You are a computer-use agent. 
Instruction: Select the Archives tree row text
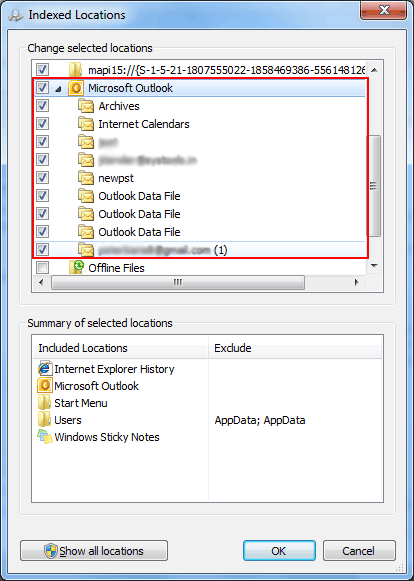[x=119, y=106]
